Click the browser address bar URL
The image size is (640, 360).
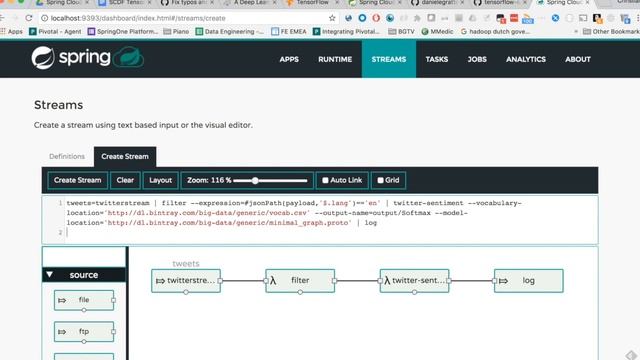[x=138, y=18]
